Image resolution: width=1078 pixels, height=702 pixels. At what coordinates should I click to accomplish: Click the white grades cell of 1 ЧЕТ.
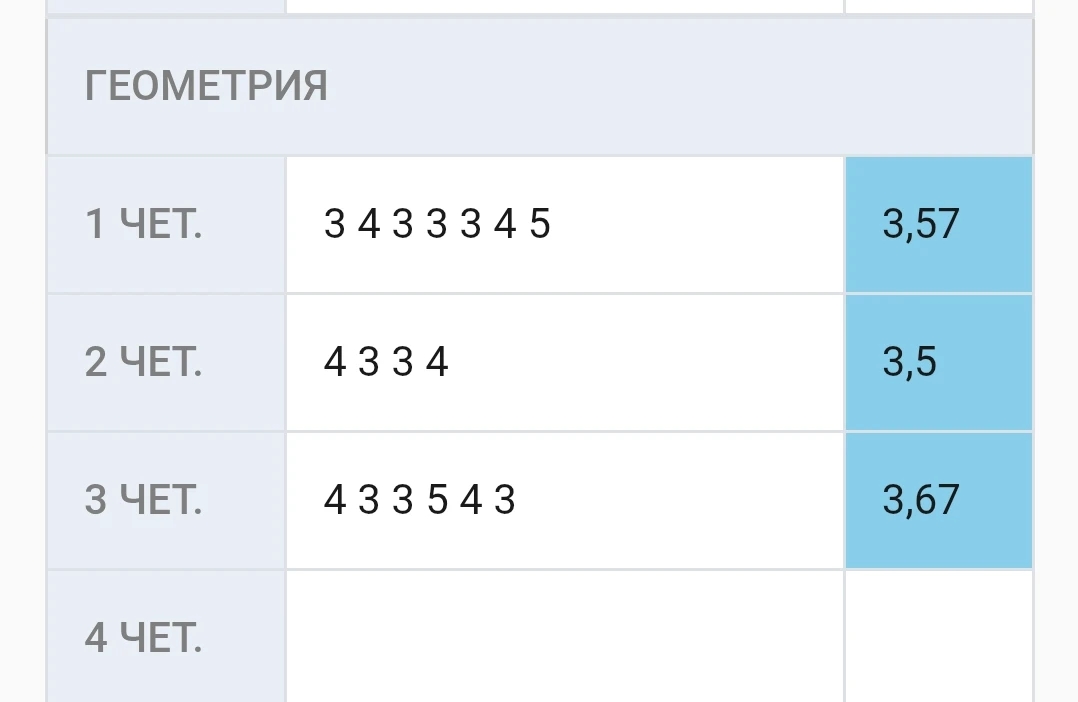[700, 224]
